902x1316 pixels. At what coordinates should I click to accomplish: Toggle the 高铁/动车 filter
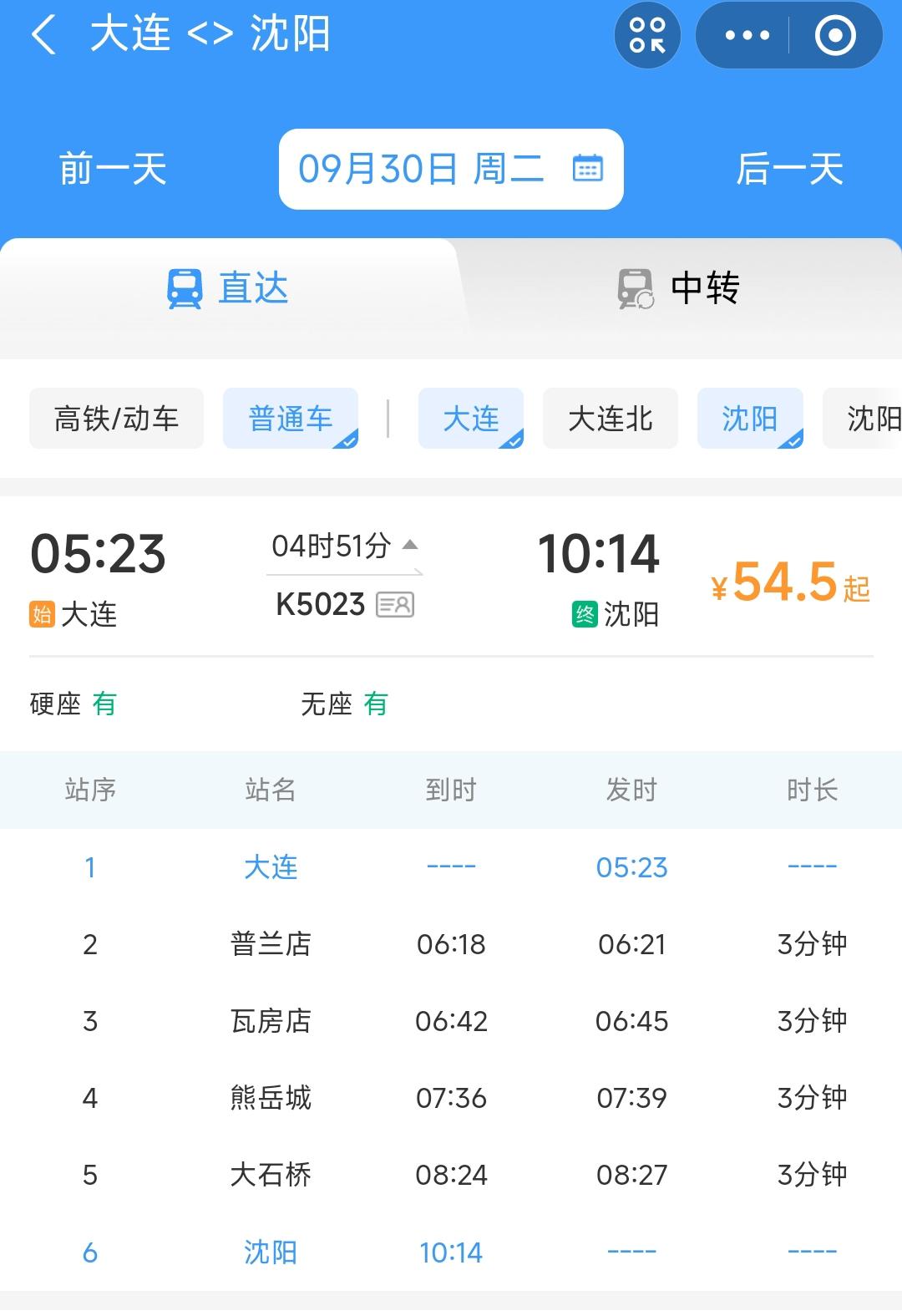point(117,419)
